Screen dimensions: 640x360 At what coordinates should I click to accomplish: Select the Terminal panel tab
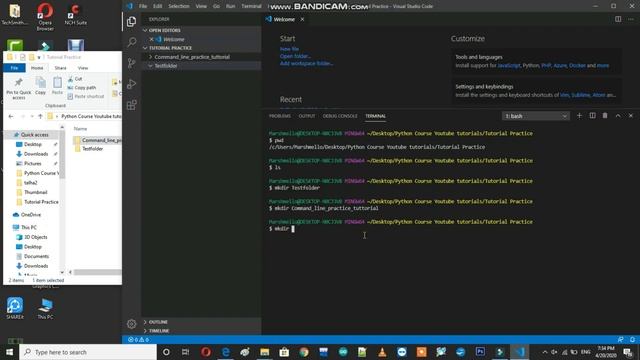point(376,116)
